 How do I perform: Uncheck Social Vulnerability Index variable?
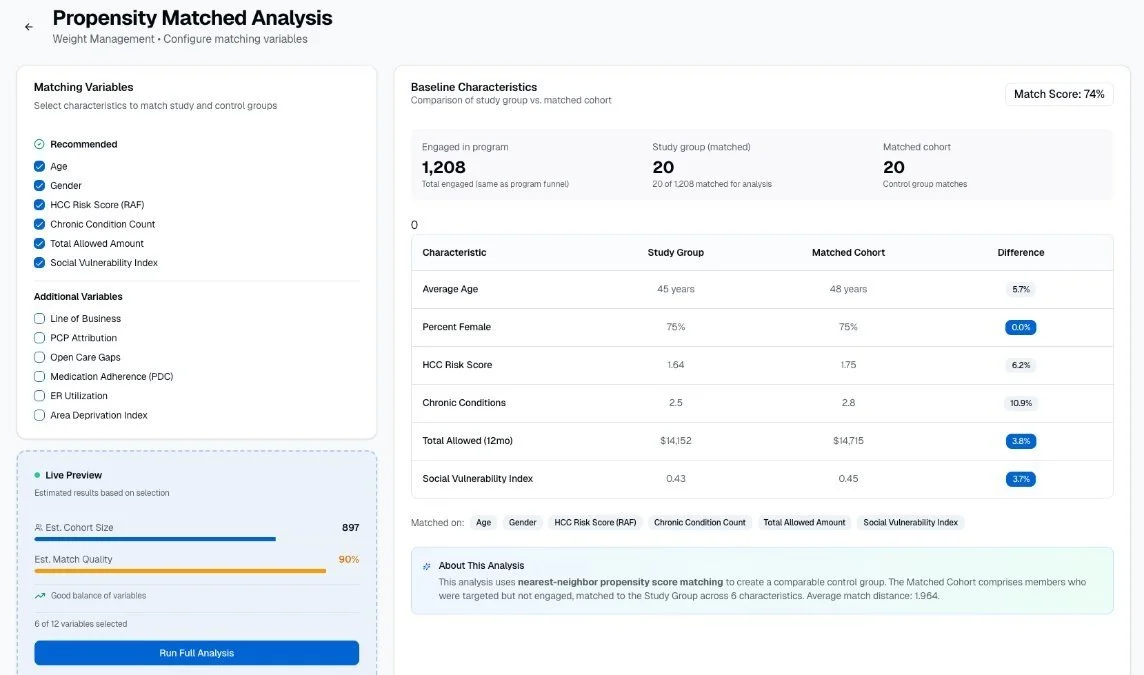pyautogui.click(x=38, y=262)
